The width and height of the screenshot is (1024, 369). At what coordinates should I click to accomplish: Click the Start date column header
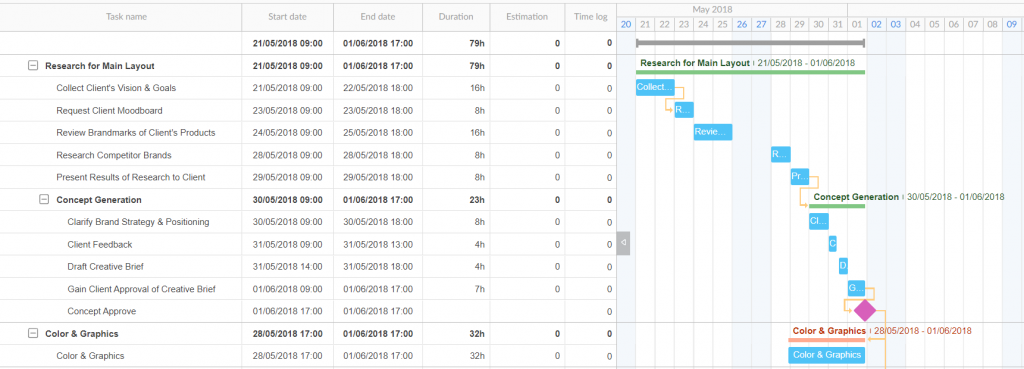tap(287, 17)
